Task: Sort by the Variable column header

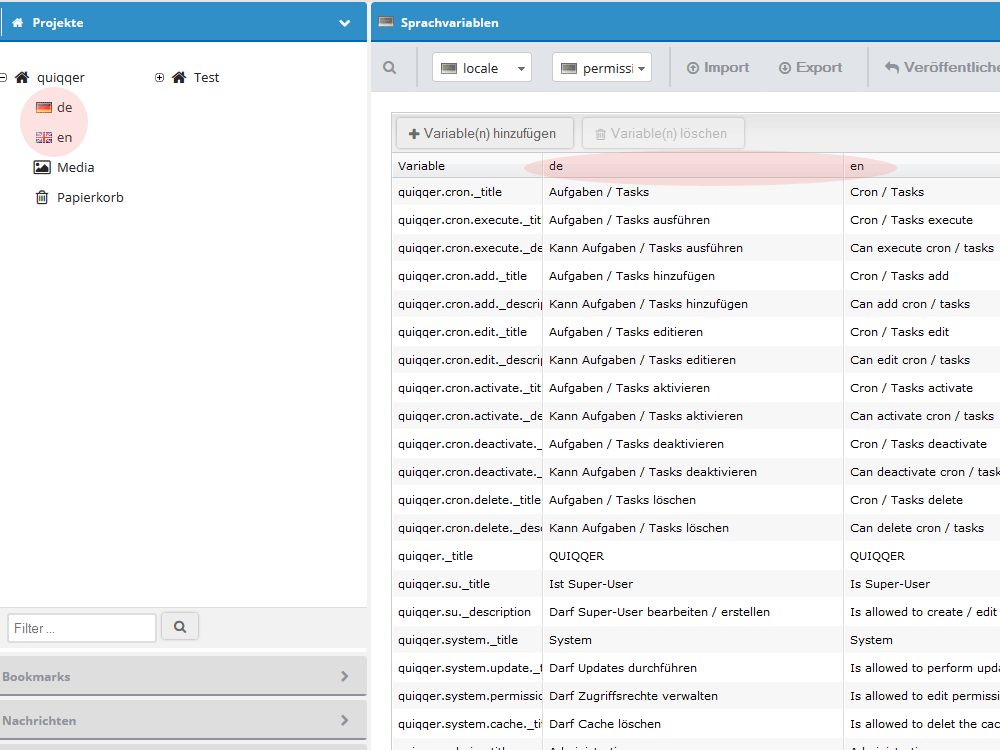Action: click(x=467, y=166)
